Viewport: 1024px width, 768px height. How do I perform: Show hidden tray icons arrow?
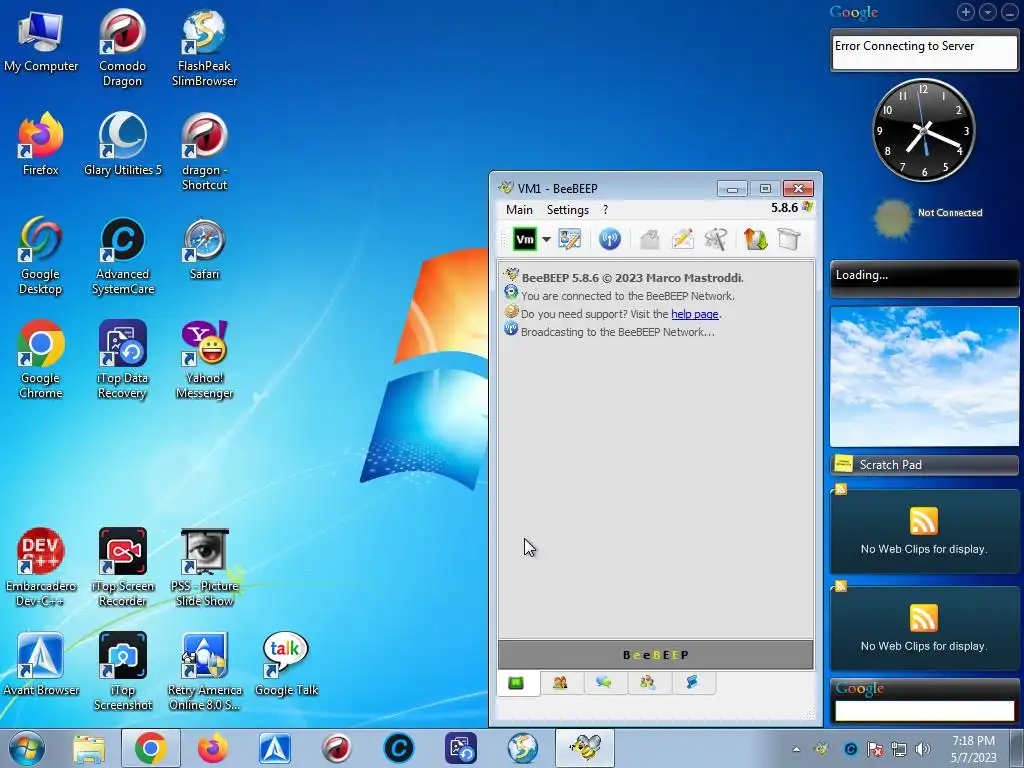tap(796, 749)
